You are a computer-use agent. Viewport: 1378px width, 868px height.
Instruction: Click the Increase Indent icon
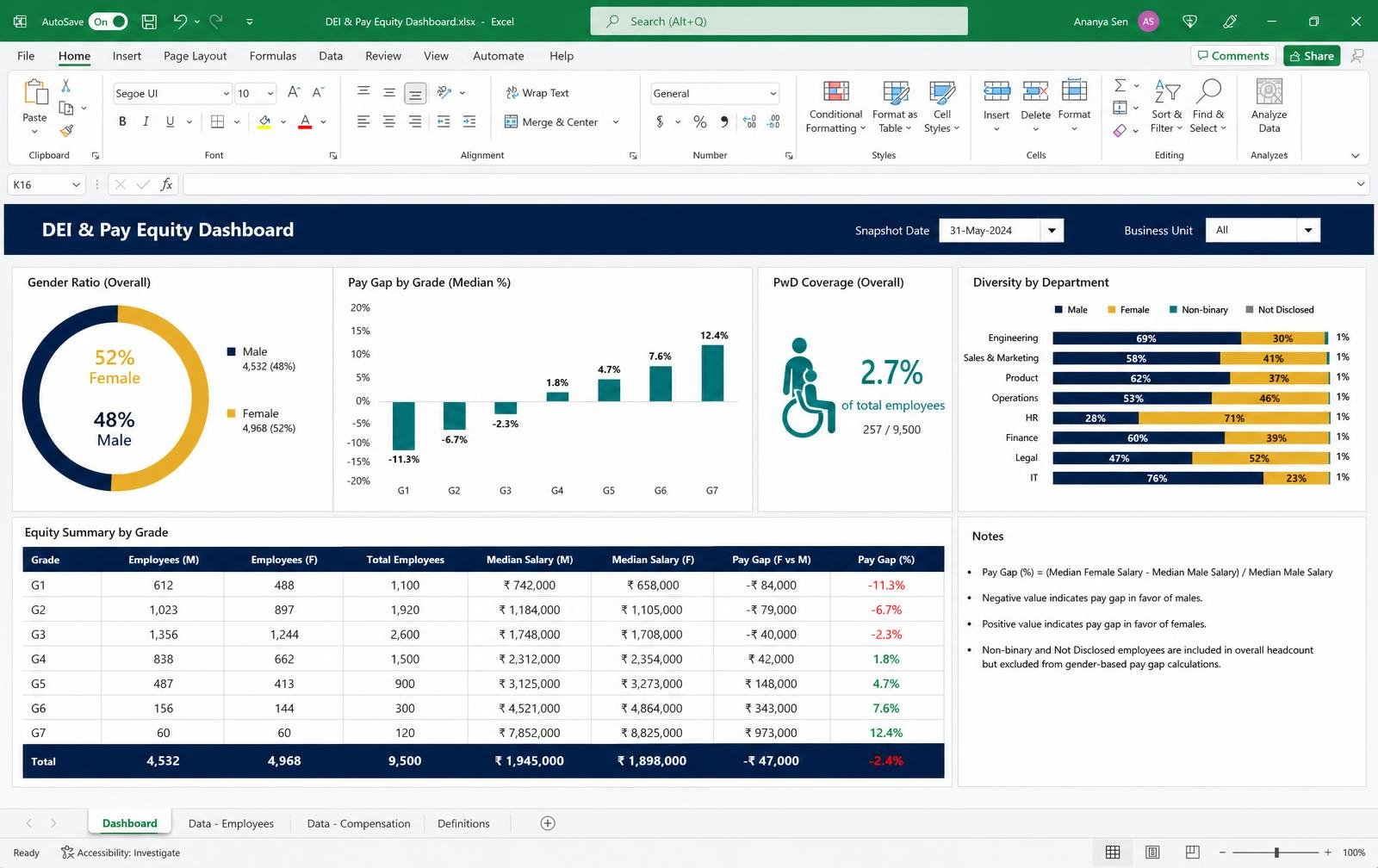click(x=469, y=121)
